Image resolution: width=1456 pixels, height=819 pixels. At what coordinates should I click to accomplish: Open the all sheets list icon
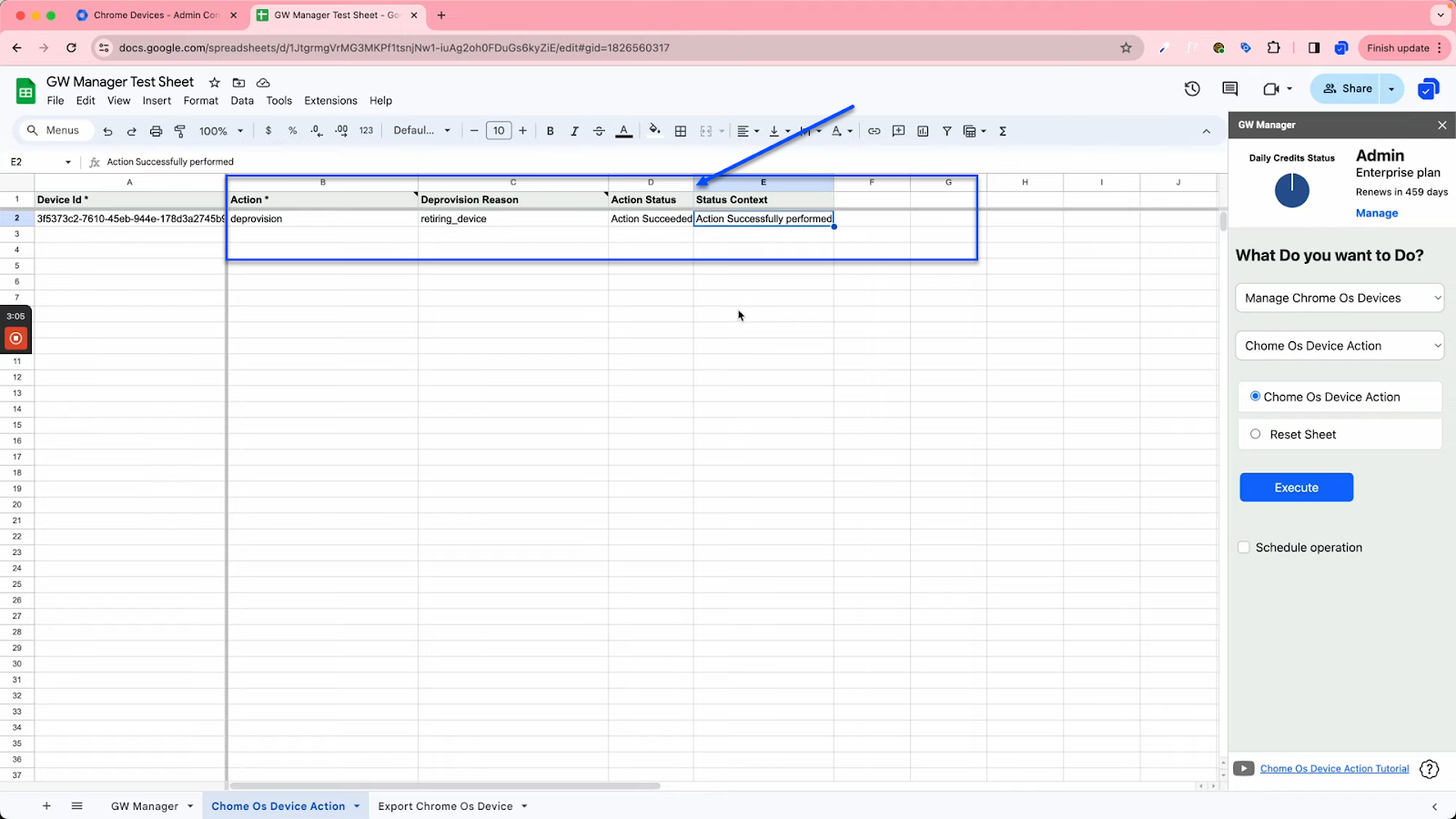77,806
